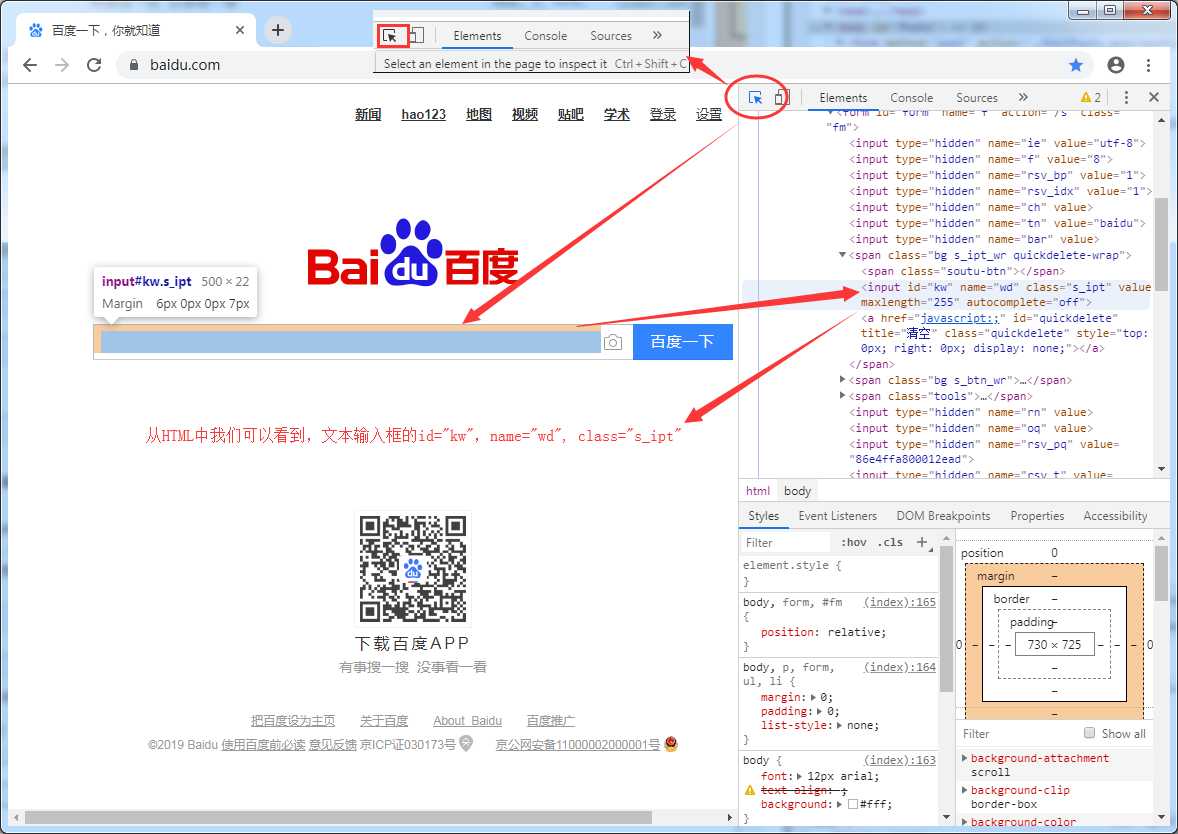Open the 贴吧 link
The image size is (1178, 834).
571,114
